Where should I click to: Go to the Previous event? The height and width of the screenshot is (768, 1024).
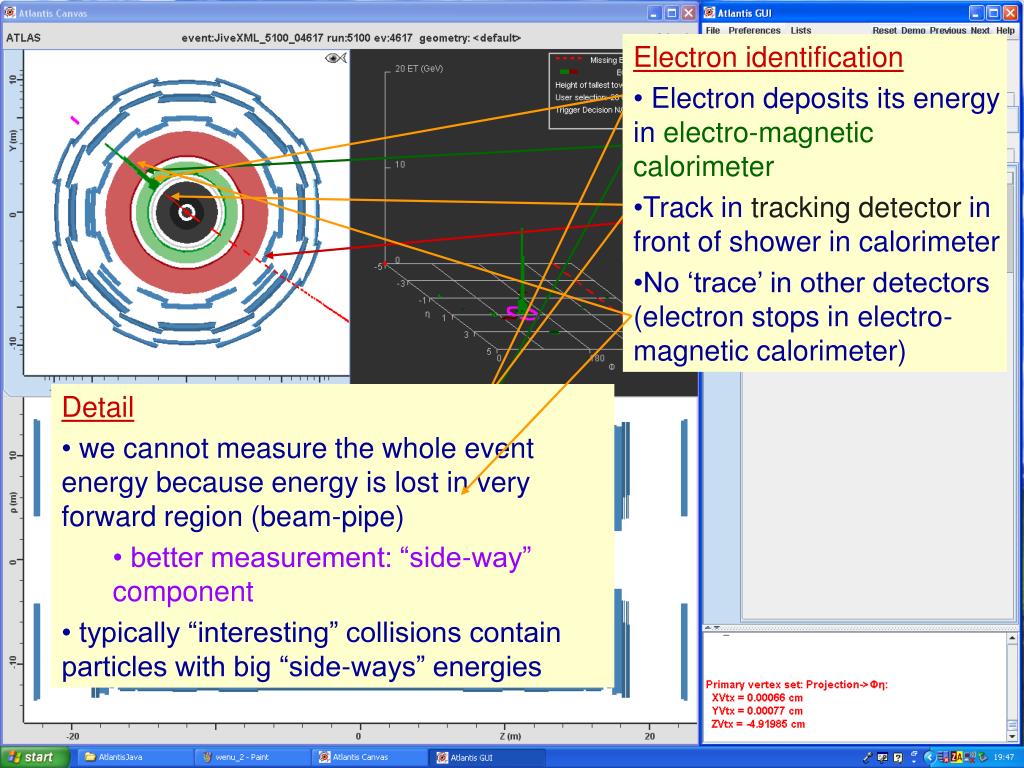tap(948, 31)
